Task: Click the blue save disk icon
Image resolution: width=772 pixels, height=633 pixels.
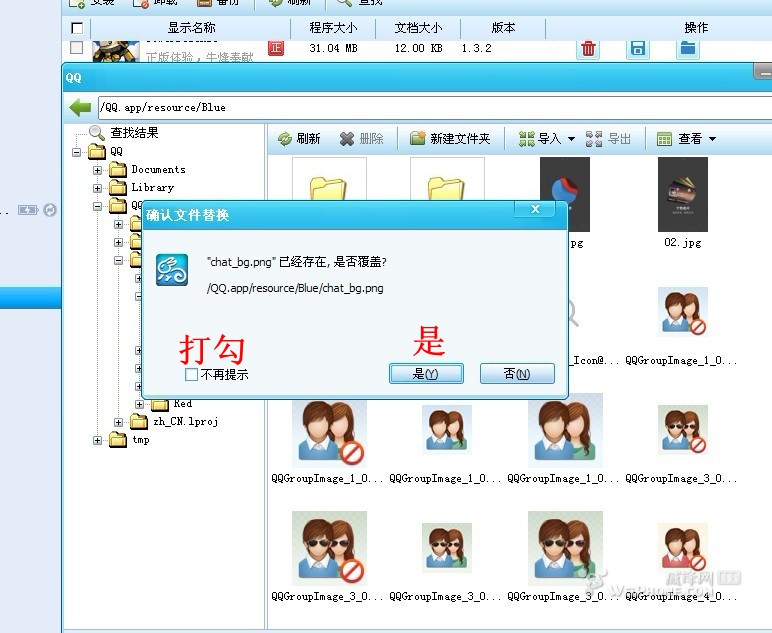Action: [638, 48]
